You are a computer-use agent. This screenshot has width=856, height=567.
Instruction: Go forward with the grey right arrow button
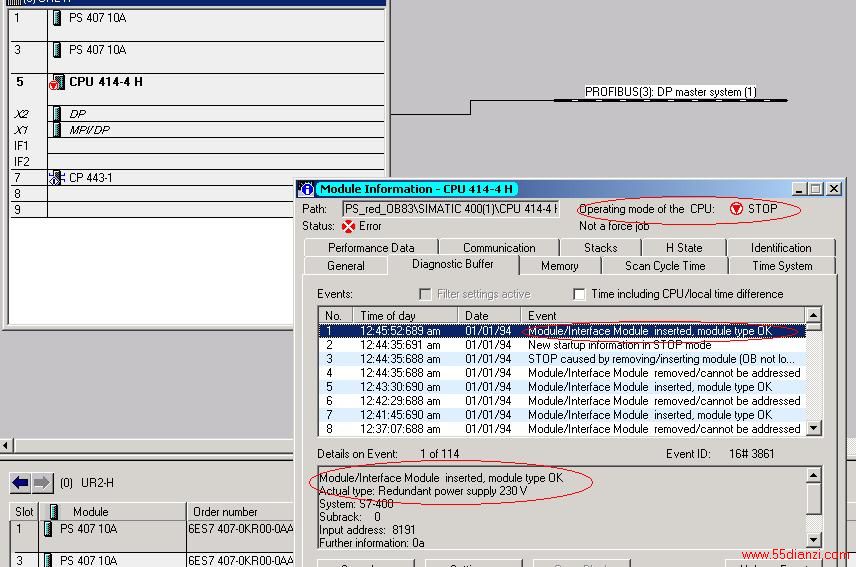pos(43,483)
